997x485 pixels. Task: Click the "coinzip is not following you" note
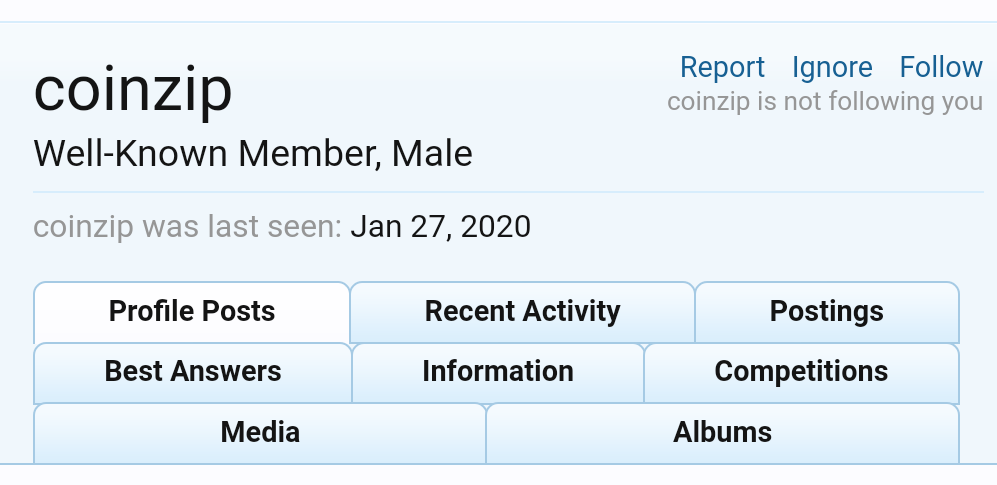(x=825, y=102)
